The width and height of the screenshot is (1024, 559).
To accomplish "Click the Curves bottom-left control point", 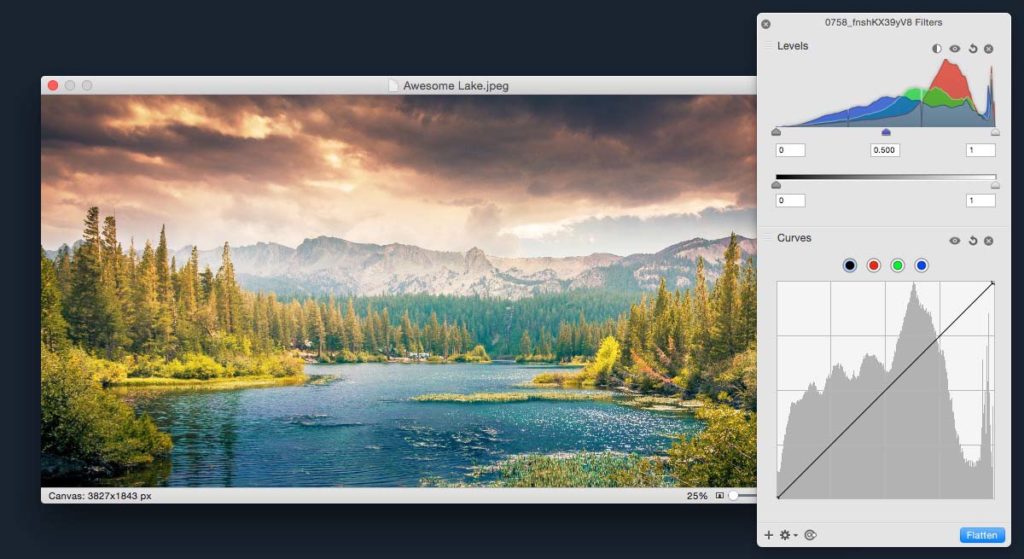I will pyautogui.click(x=778, y=498).
